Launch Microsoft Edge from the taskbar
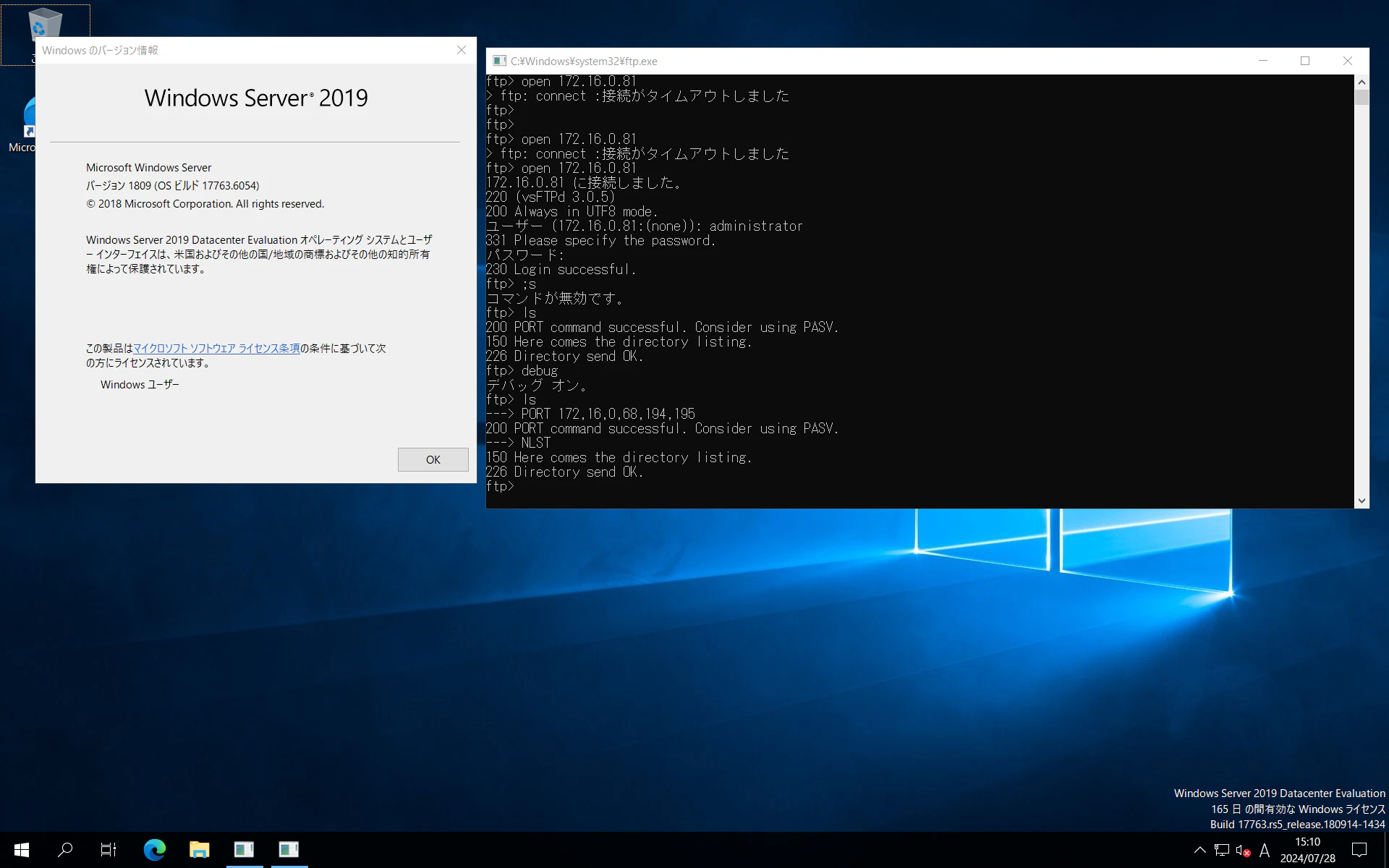The width and height of the screenshot is (1389, 868). pyautogui.click(x=154, y=850)
